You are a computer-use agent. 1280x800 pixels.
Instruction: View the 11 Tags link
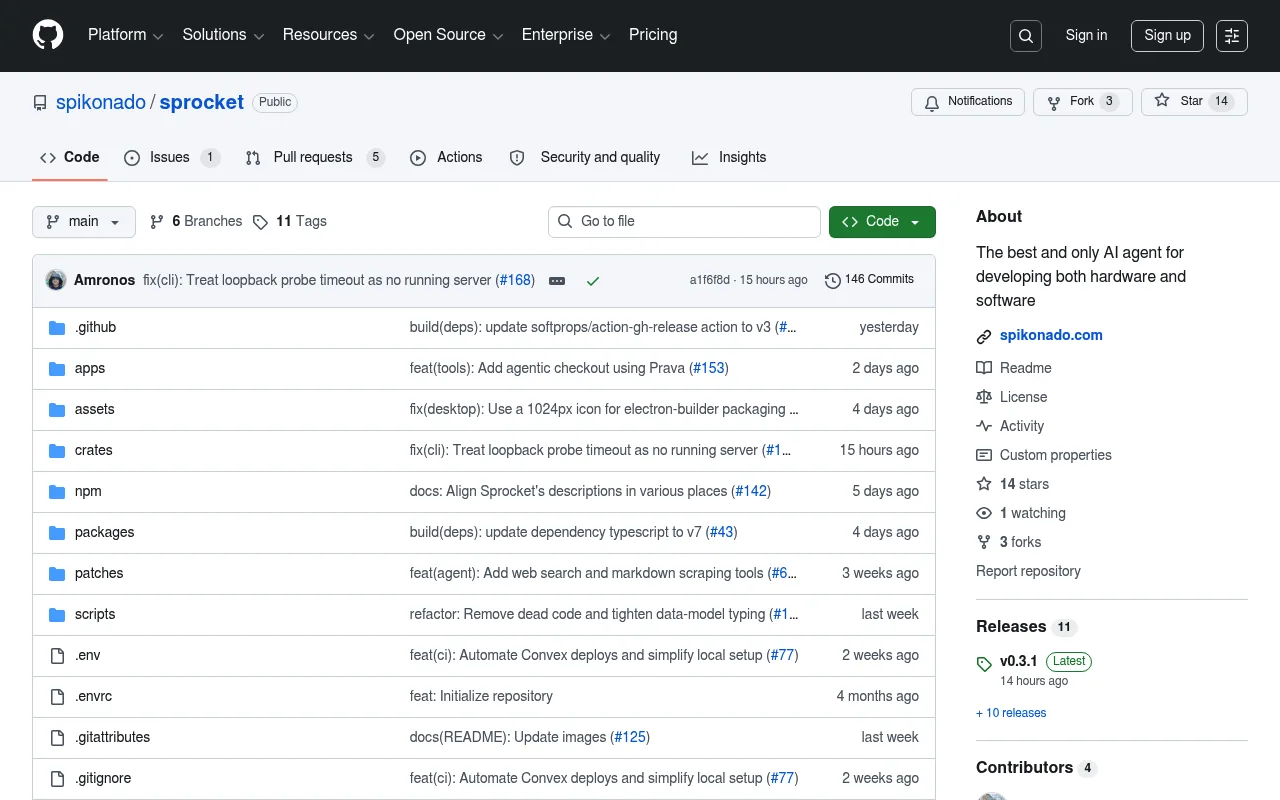(289, 222)
